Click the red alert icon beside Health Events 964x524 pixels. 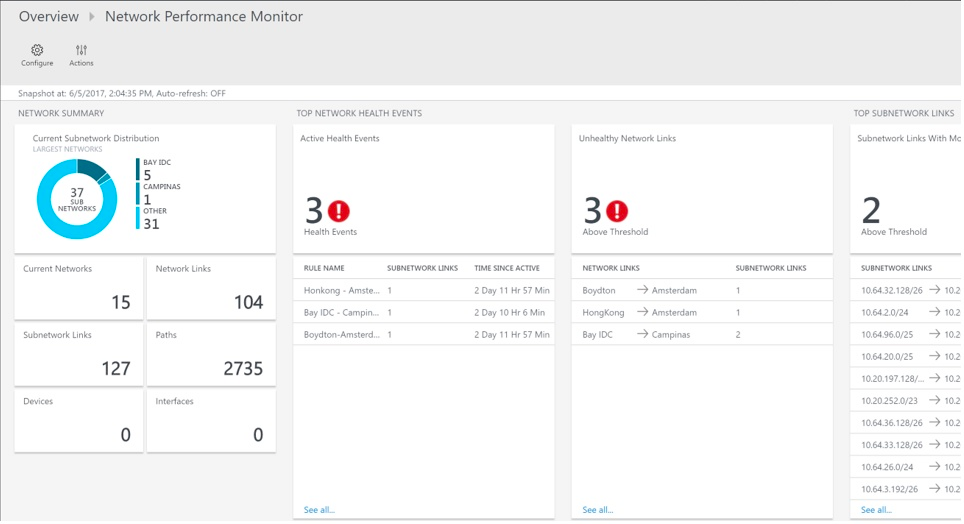point(339,211)
